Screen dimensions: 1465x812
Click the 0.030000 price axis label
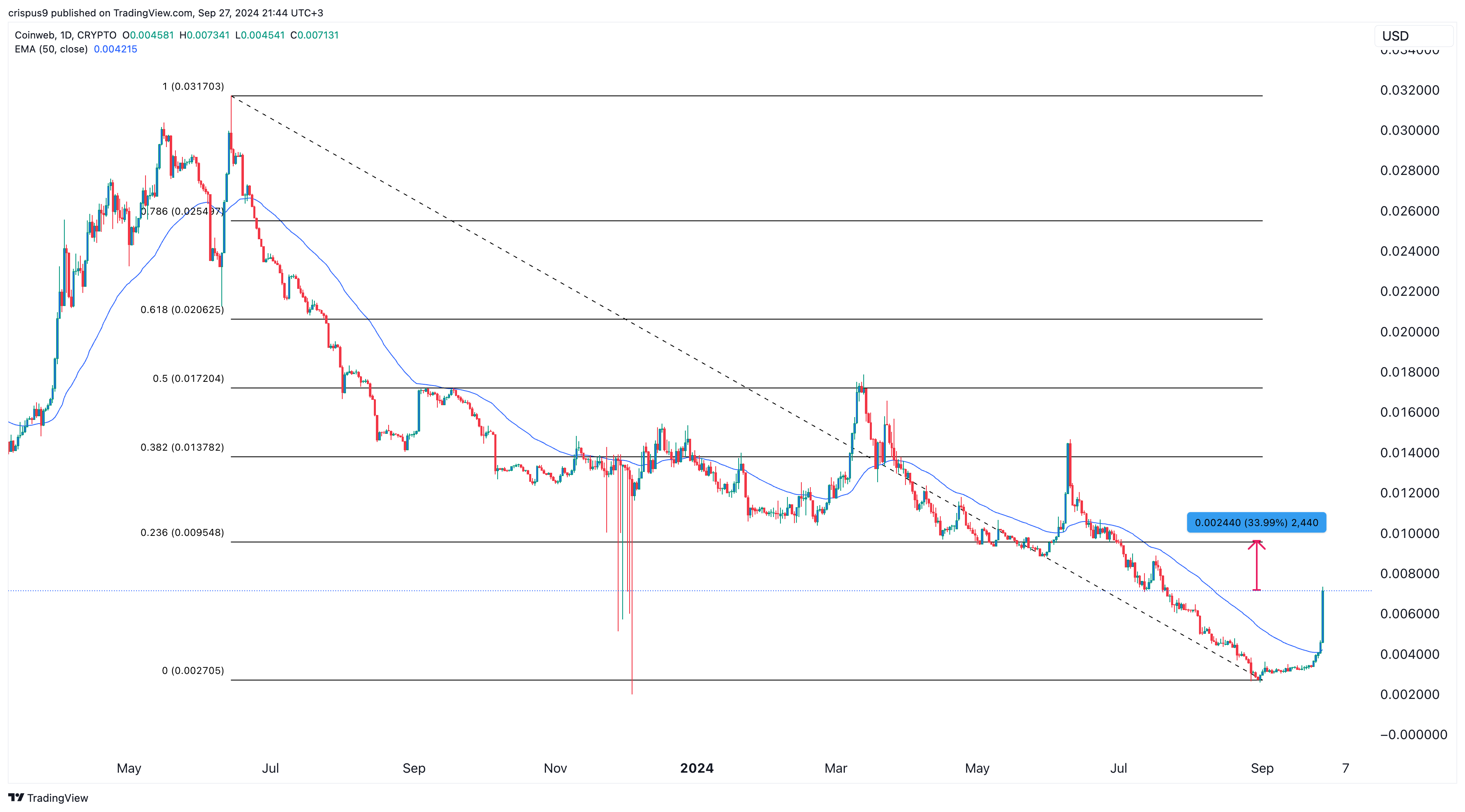1409,130
